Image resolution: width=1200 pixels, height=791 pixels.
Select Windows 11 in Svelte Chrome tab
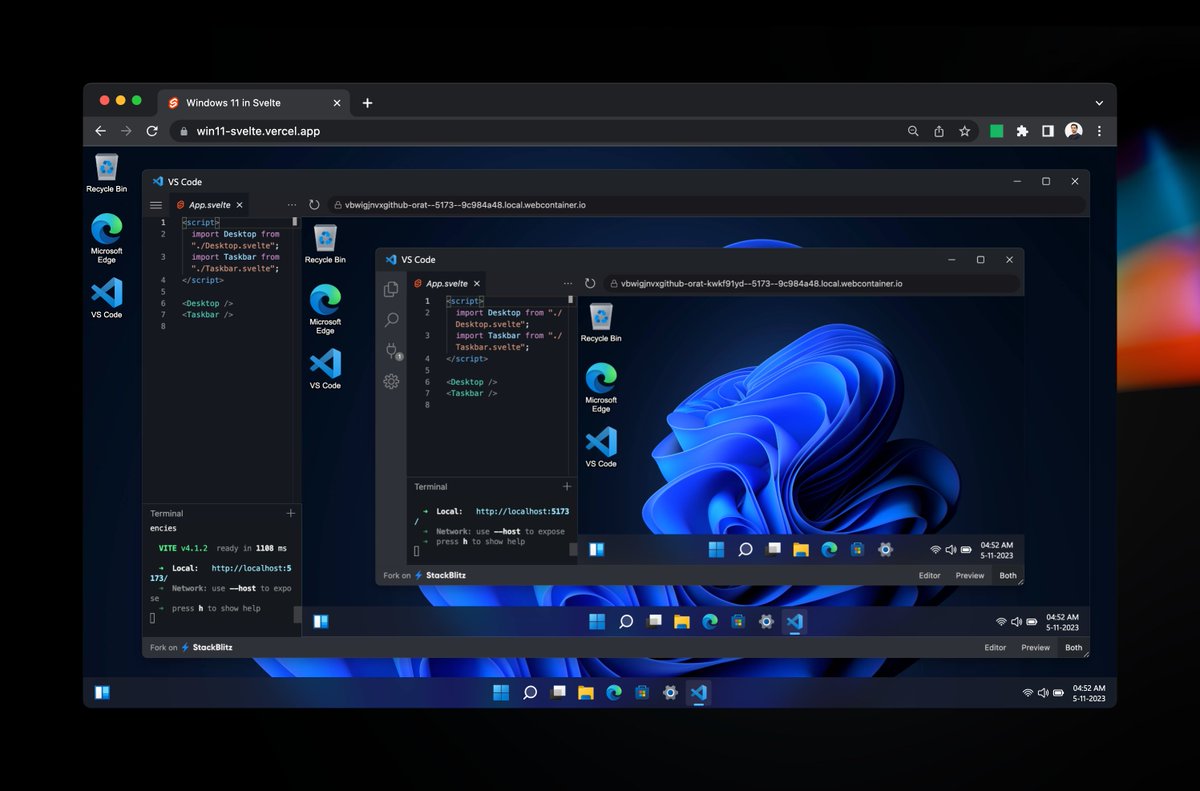254,102
